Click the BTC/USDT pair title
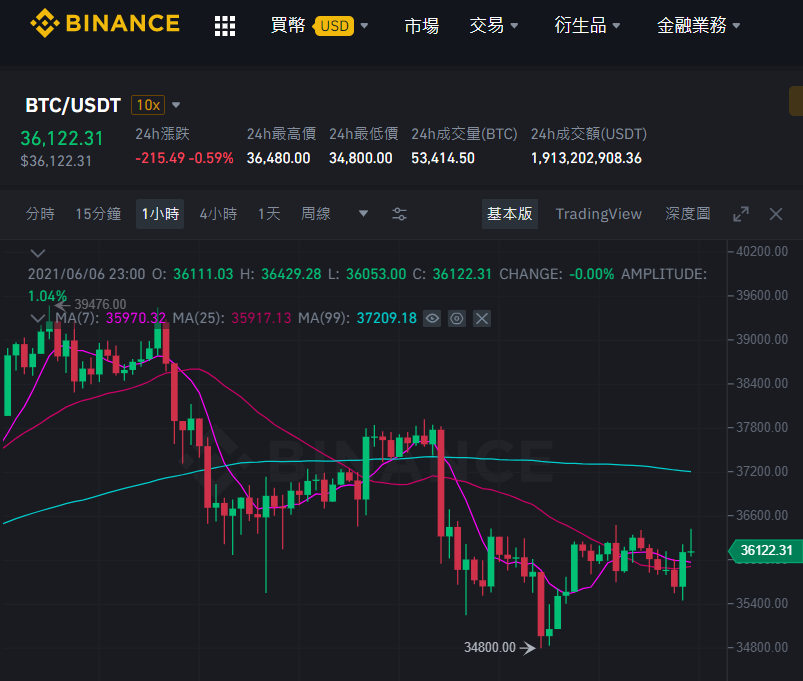 [73, 105]
